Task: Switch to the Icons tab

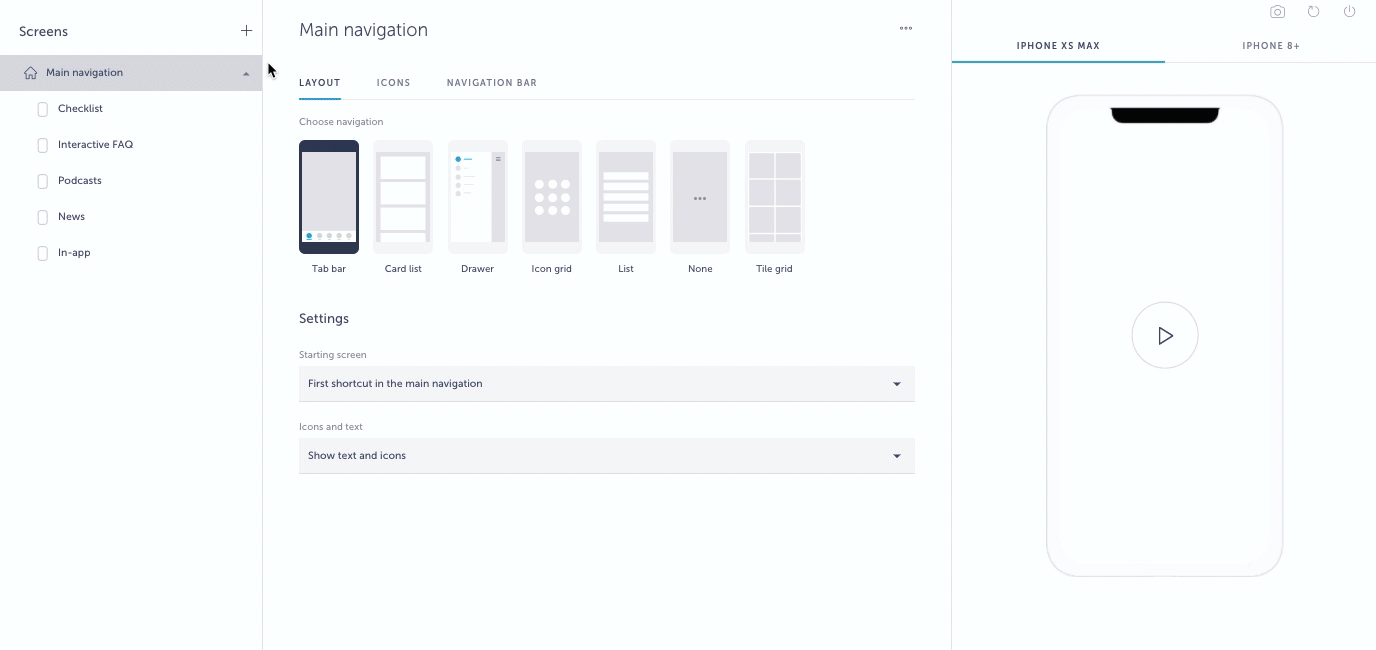Action: click(x=393, y=83)
